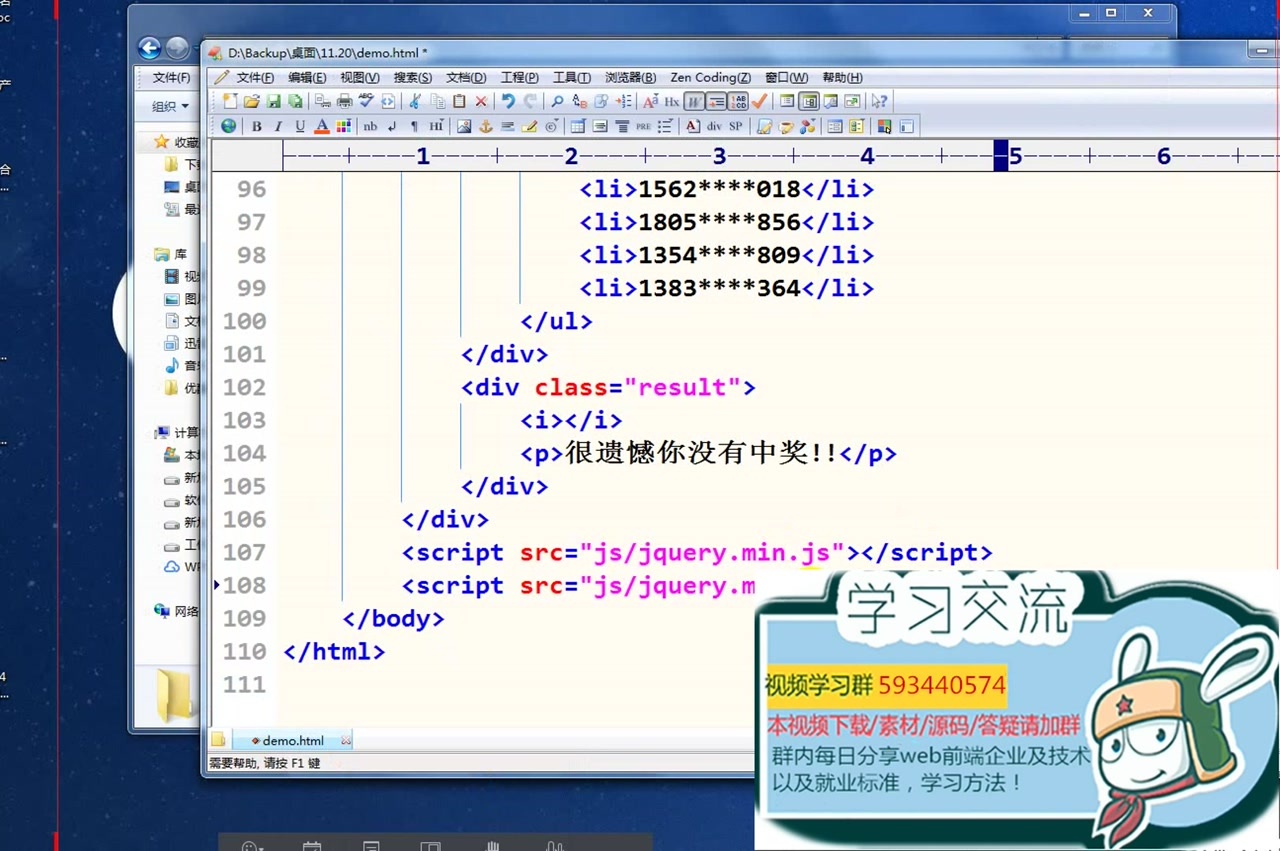The width and height of the screenshot is (1280, 851).
Task: Open the 工程(P) menu
Action: (x=520, y=77)
